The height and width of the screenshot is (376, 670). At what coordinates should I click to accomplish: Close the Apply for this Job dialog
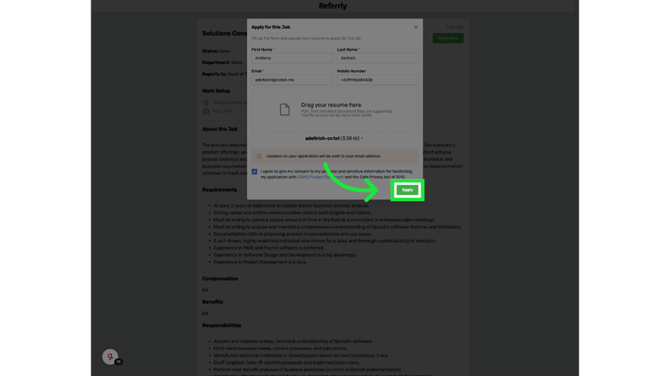[x=416, y=27]
